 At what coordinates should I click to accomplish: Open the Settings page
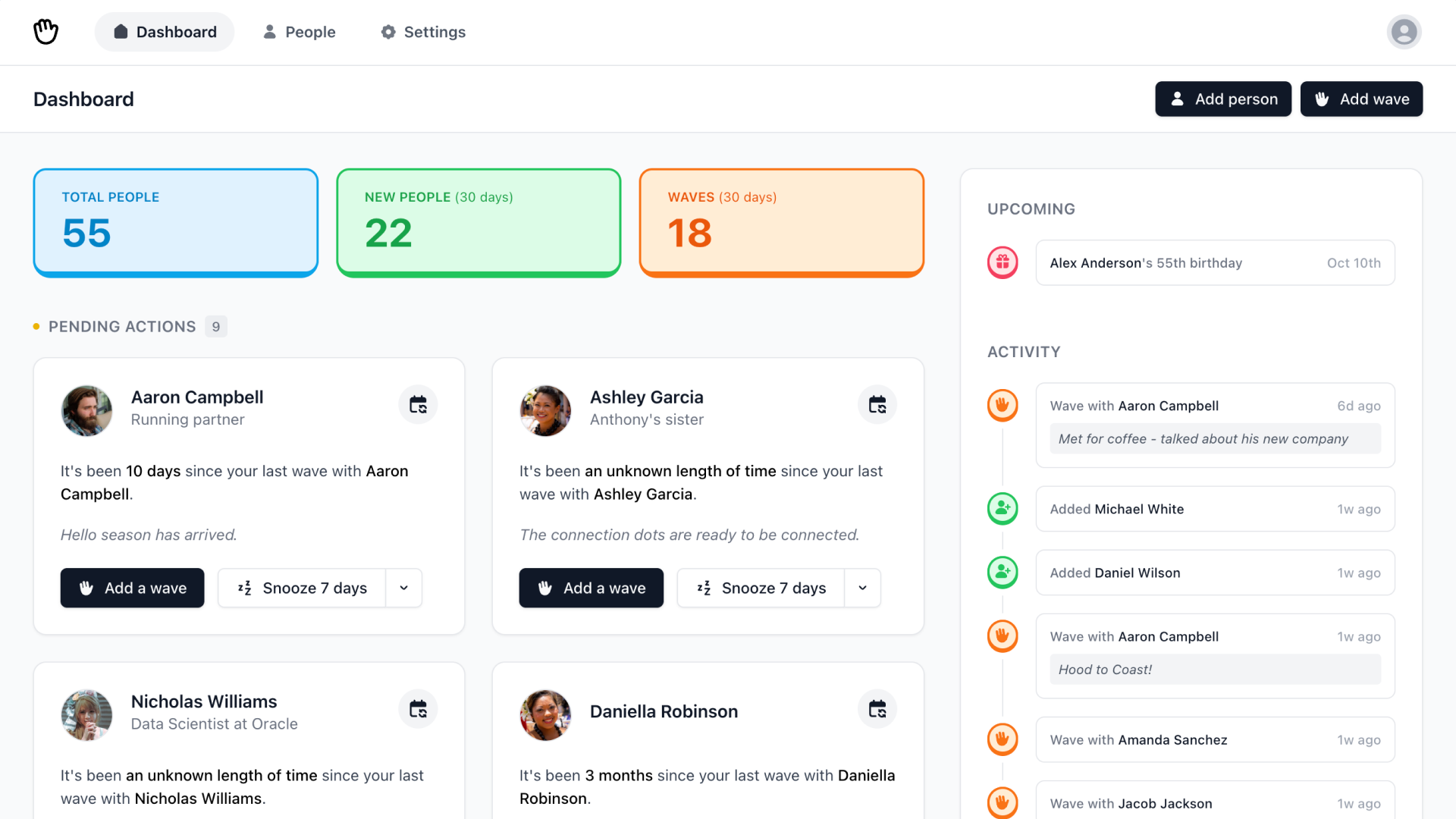point(422,32)
